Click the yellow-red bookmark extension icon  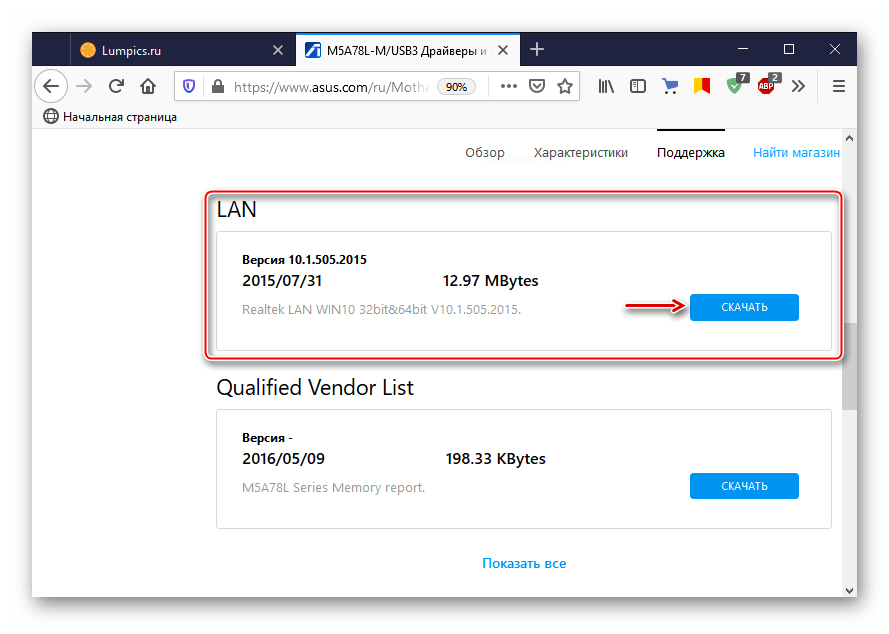pyautogui.click(x=702, y=86)
